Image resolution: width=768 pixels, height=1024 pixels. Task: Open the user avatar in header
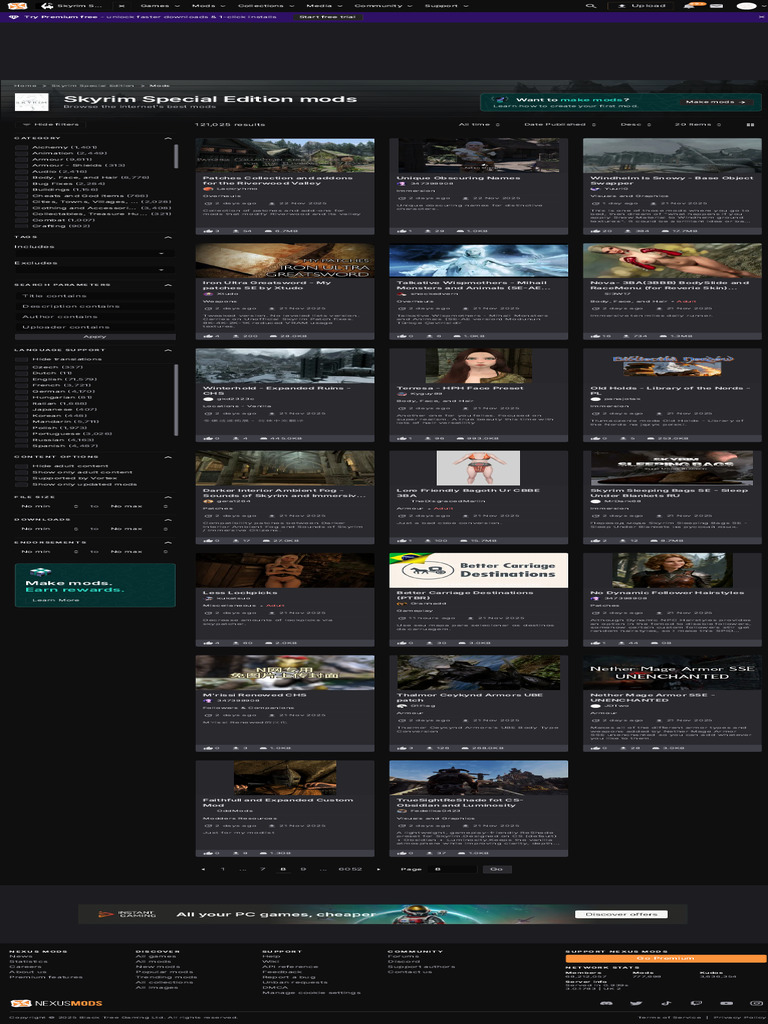click(748, 5)
